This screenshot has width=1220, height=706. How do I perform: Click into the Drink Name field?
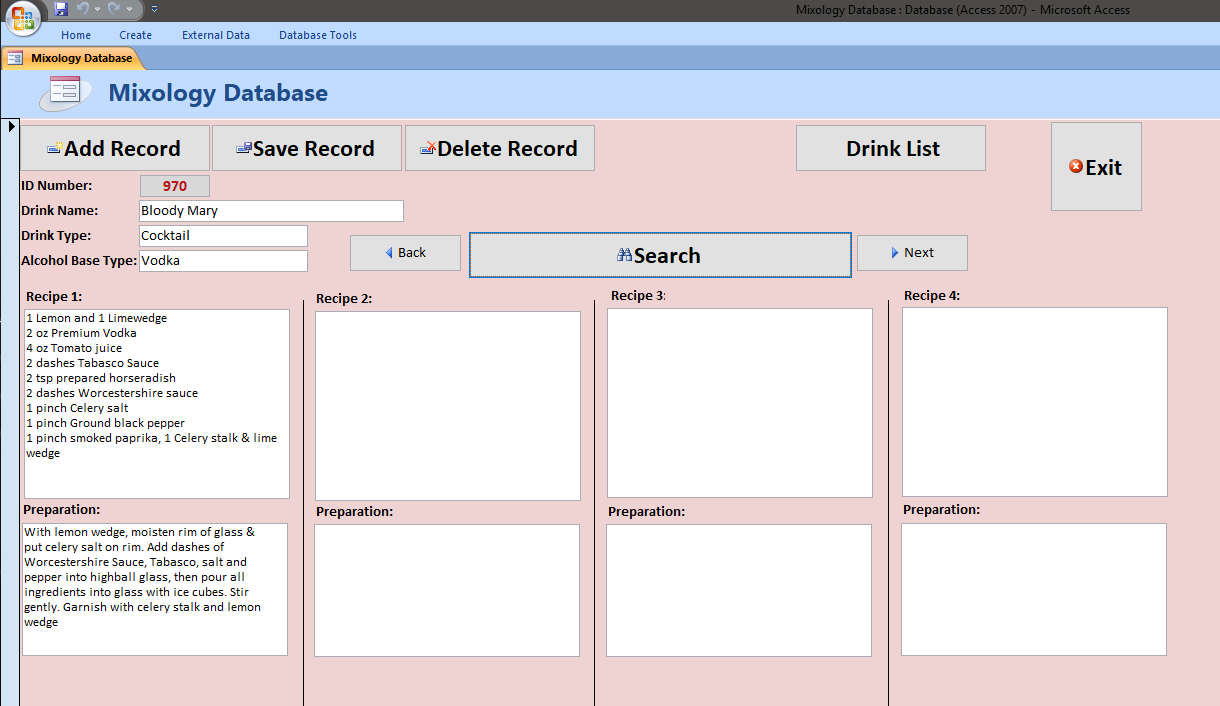point(271,211)
